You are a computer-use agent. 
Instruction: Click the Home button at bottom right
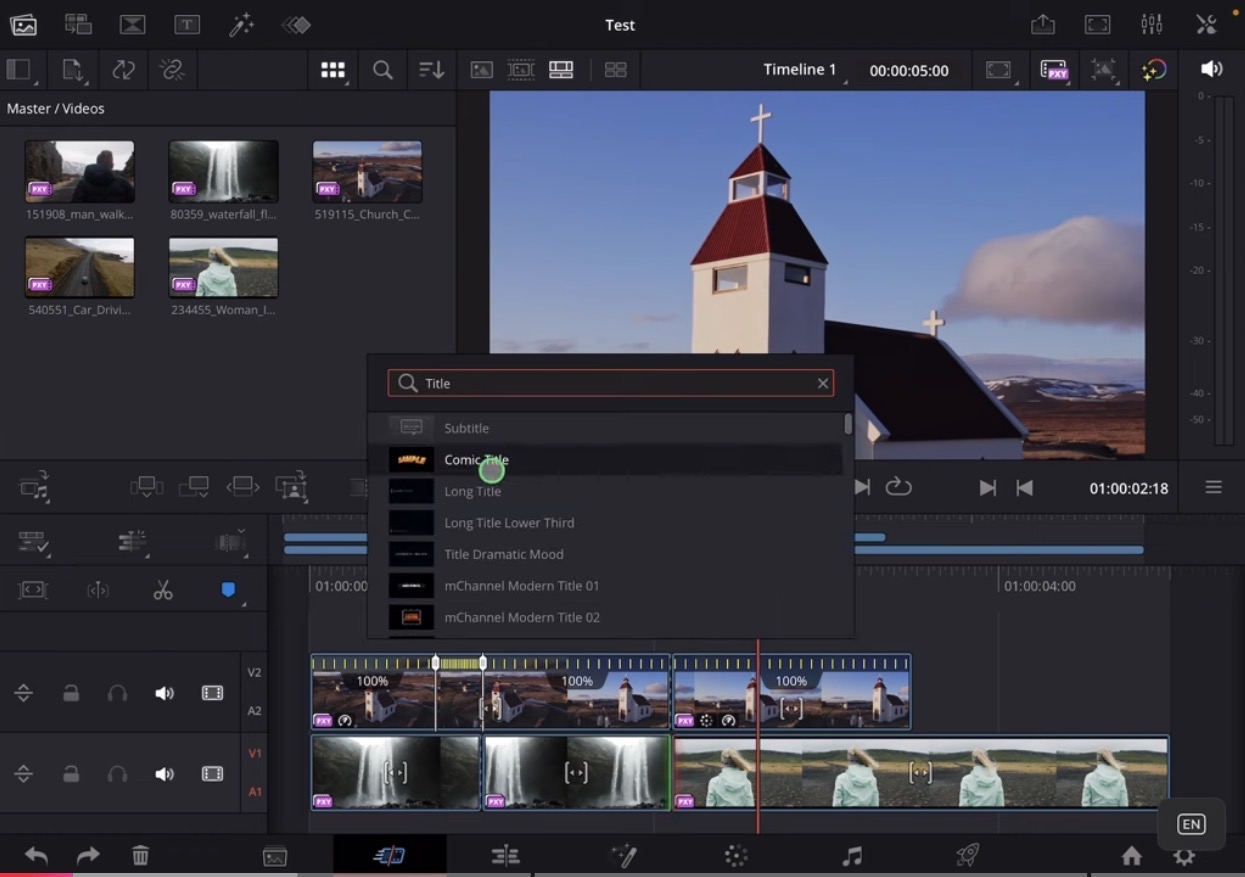[x=1131, y=856]
